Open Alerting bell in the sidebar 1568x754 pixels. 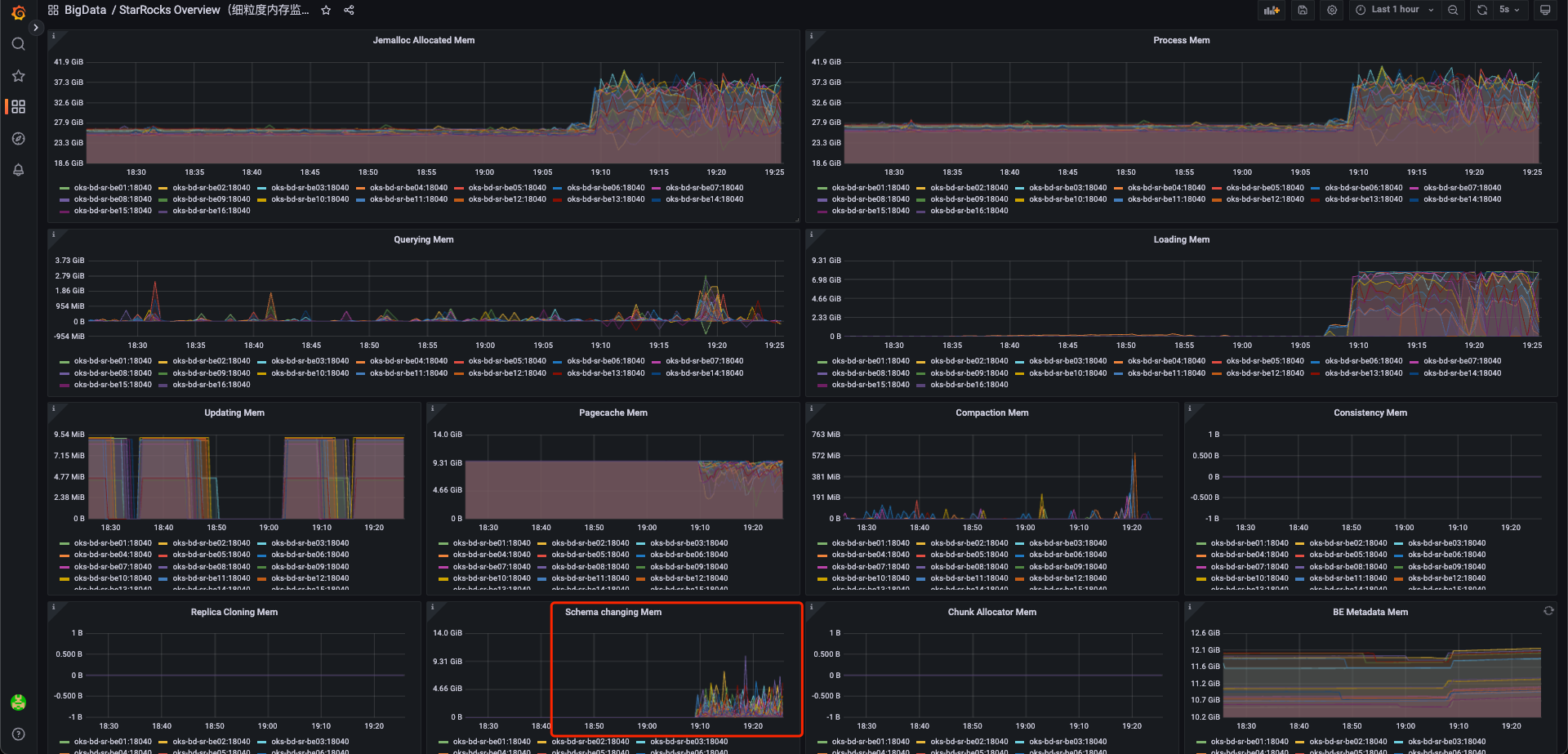18,170
